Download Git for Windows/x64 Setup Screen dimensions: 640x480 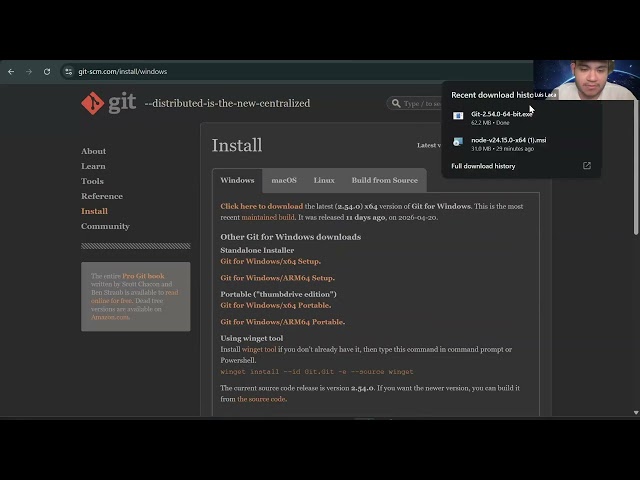(x=271, y=262)
